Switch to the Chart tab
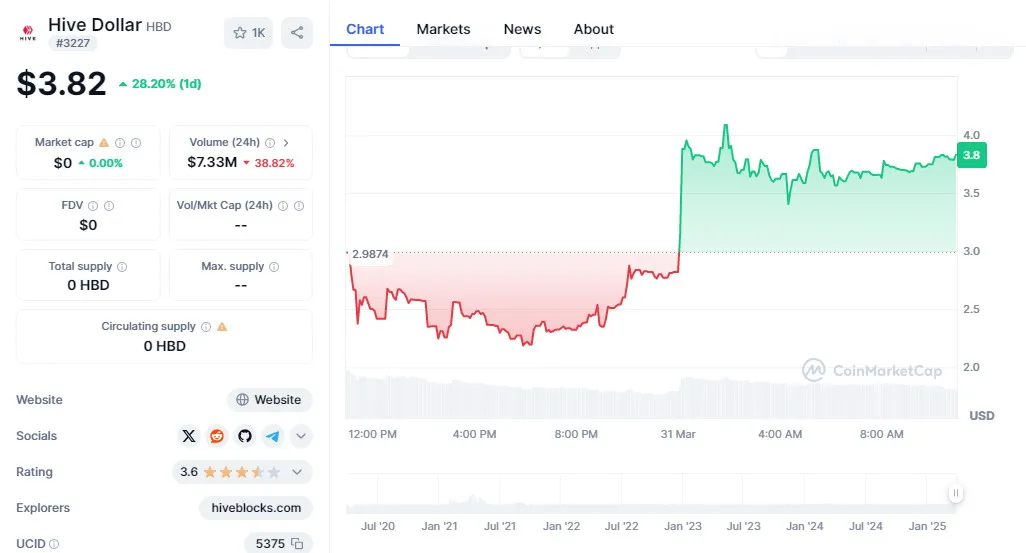Viewport: 1026px width, 553px height. pos(365,29)
